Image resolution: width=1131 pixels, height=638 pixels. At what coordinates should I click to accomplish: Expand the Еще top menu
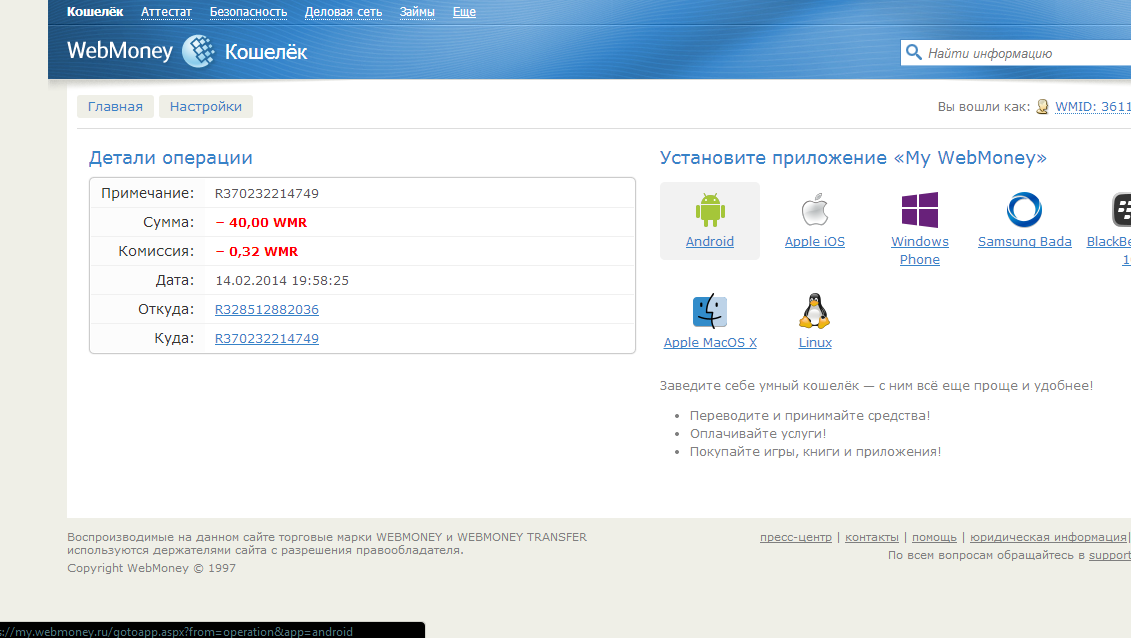point(464,12)
